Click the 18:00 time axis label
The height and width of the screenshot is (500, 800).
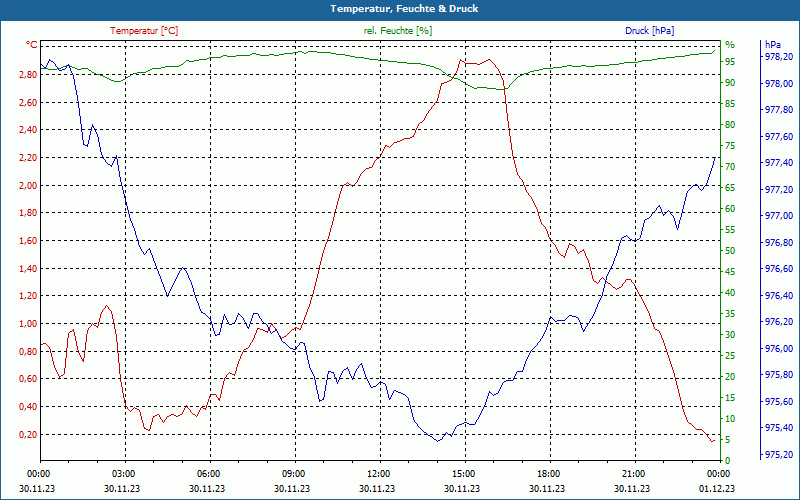click(550, 473)
